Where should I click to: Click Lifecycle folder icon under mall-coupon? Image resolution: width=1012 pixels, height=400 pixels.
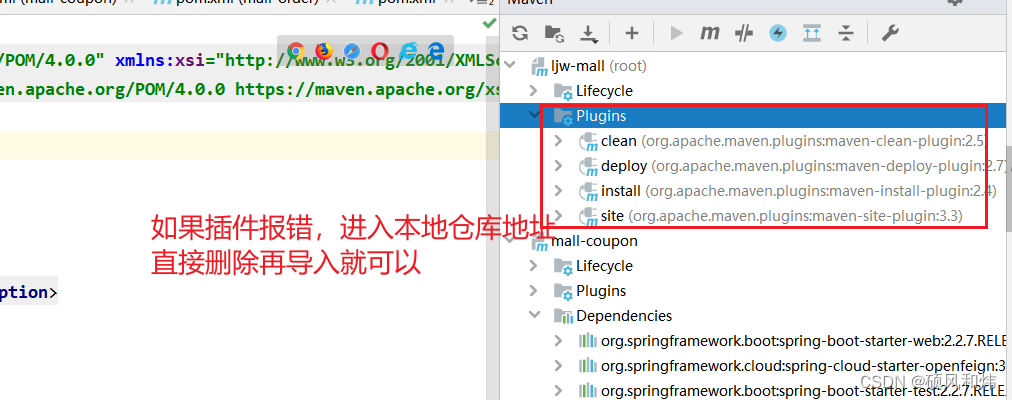(563, 266)
